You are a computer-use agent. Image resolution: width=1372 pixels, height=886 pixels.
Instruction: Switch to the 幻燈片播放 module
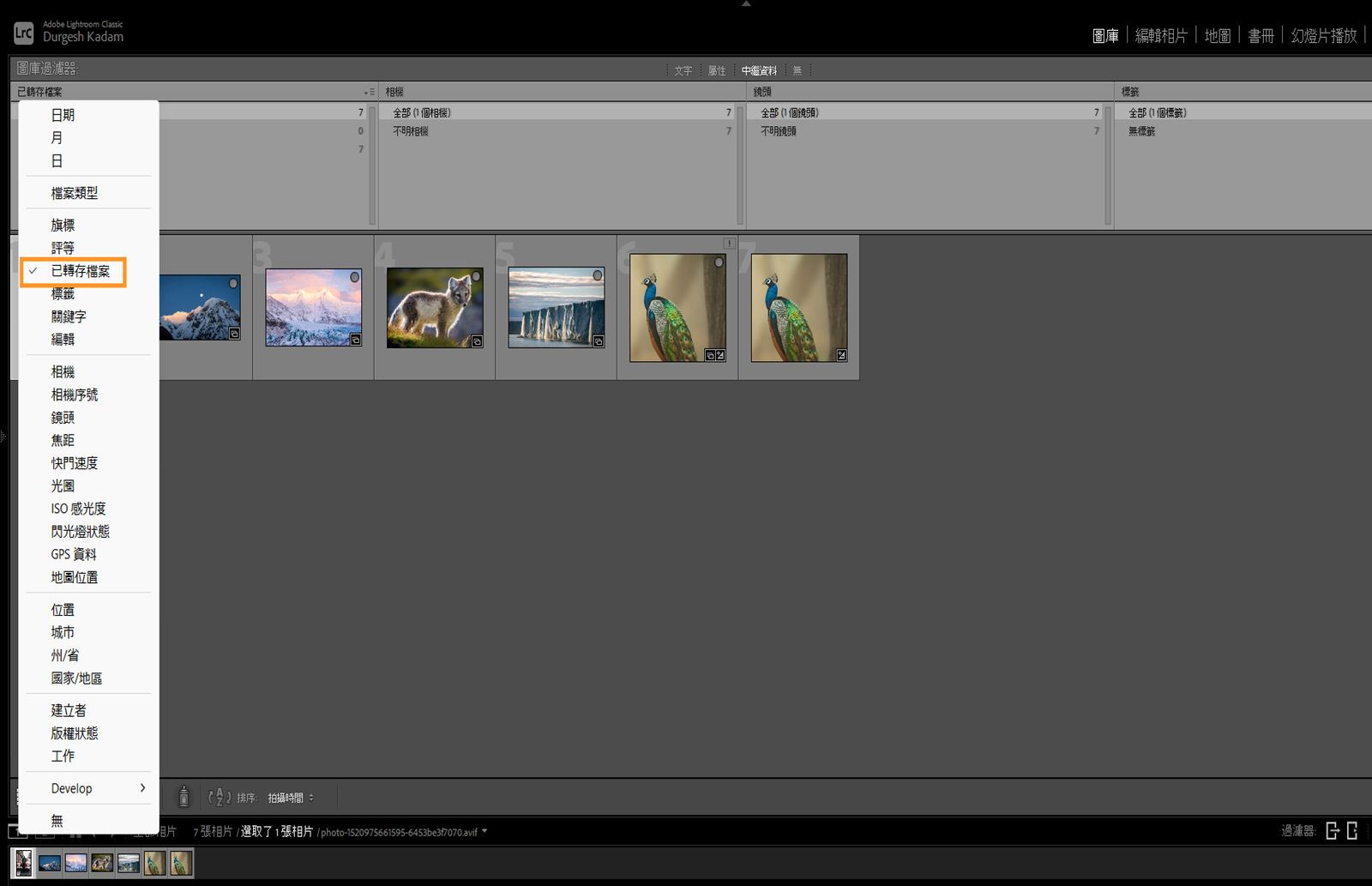pyautogui.click(x=1324, y=35)
